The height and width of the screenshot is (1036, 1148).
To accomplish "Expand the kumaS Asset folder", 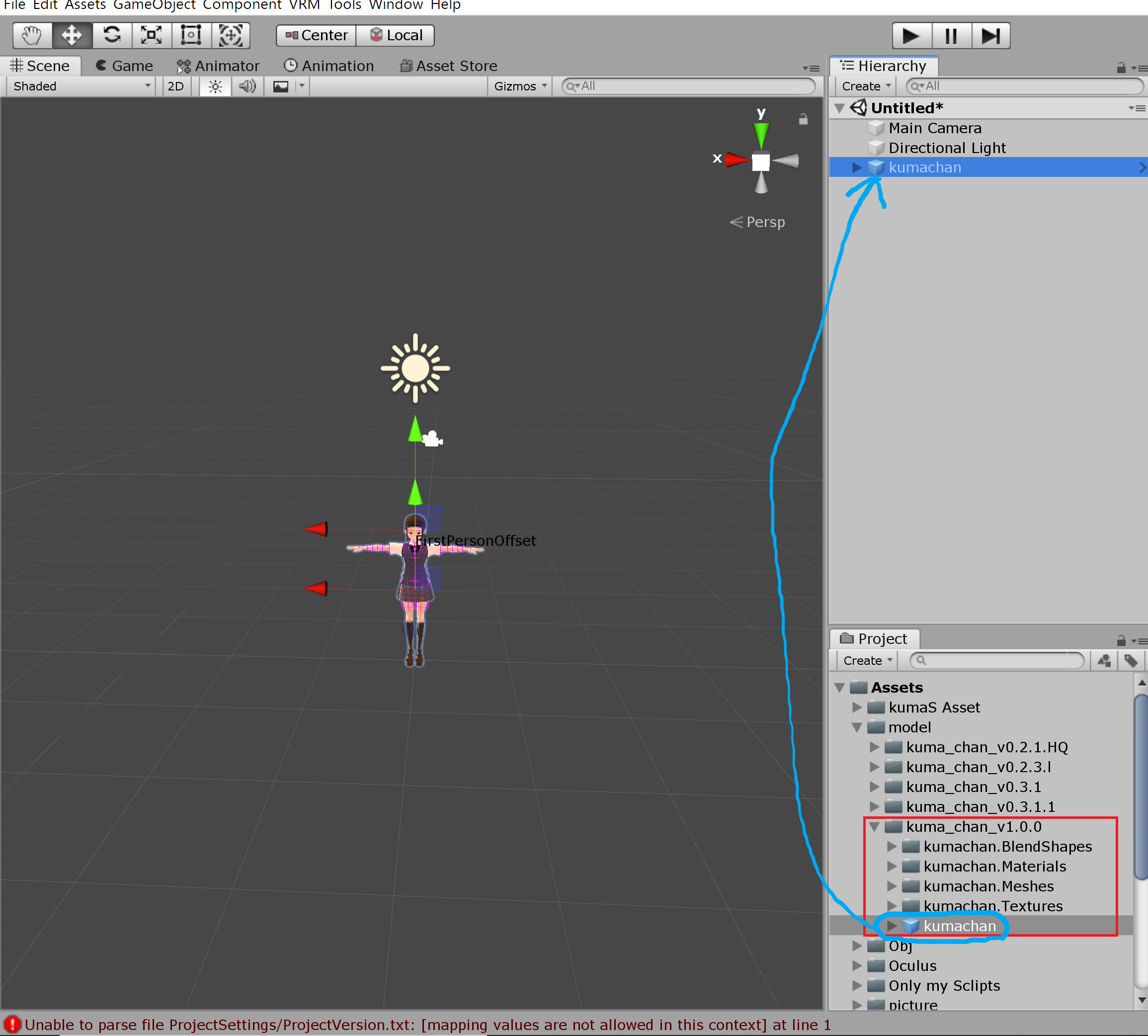I will coord(856,707).
